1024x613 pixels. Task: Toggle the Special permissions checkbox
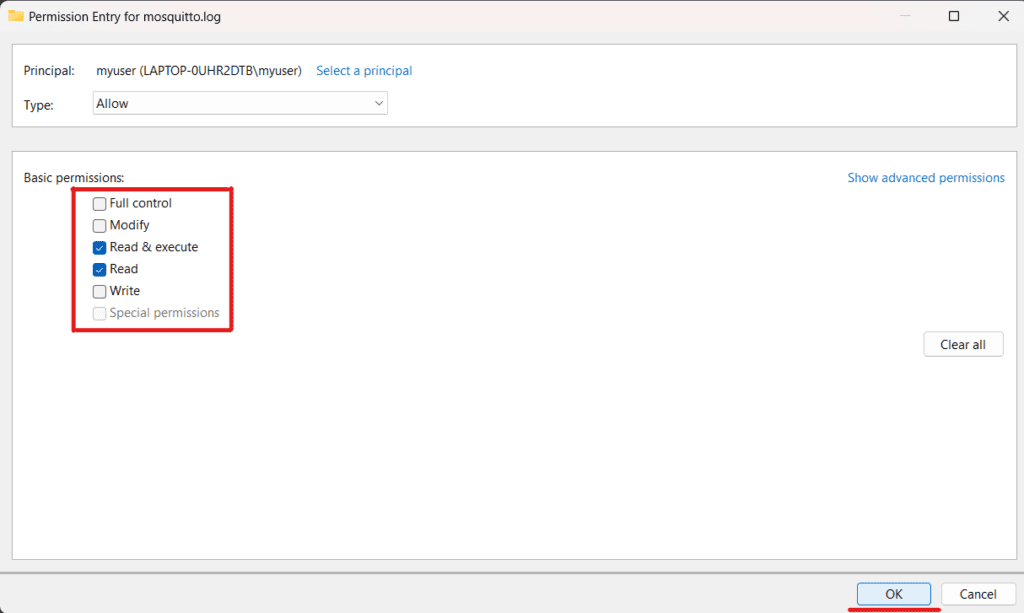pos(99,313)
